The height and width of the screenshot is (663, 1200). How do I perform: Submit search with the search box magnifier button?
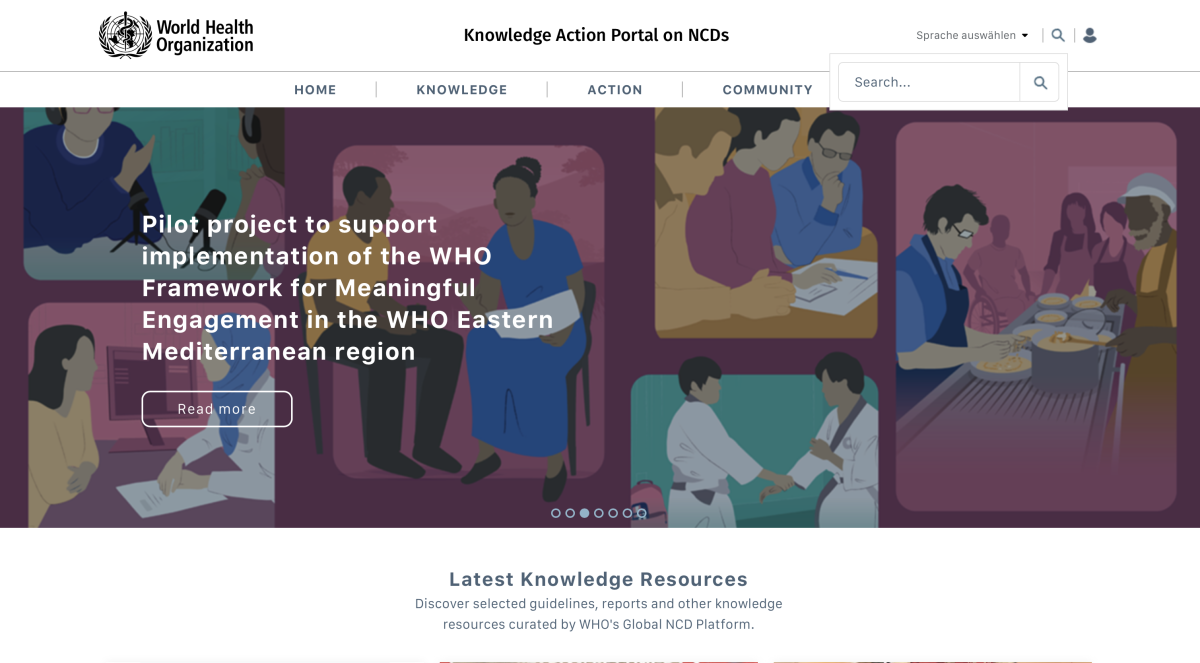[x=1040, y=82]
